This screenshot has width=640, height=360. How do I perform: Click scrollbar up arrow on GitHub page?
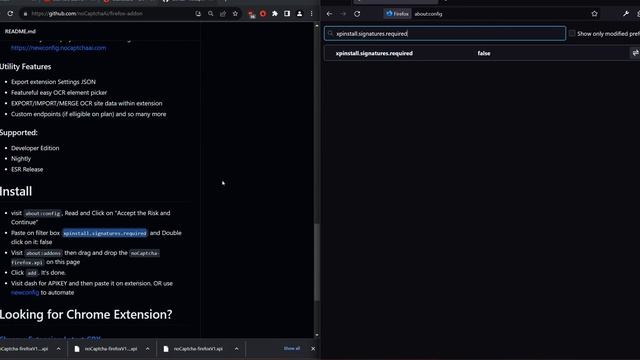pos(317,26)
